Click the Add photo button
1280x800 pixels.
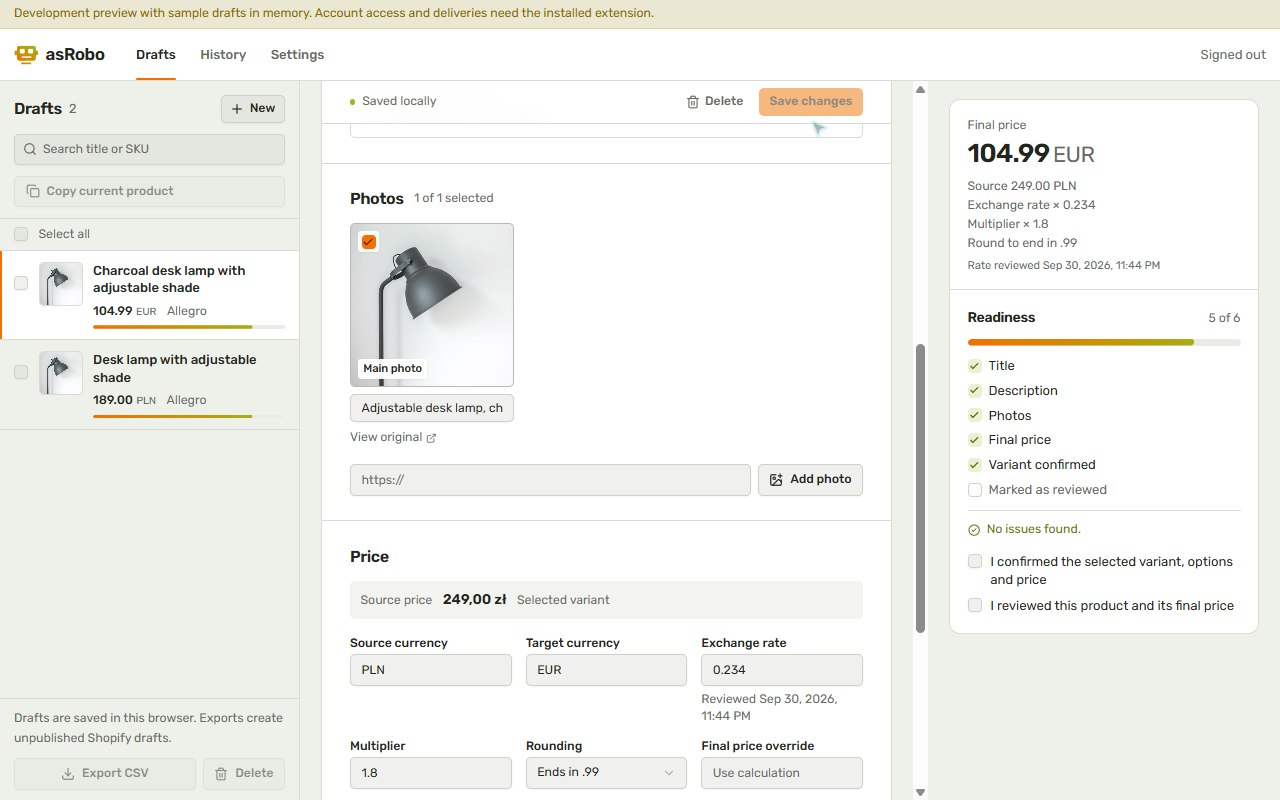(810, 480)
